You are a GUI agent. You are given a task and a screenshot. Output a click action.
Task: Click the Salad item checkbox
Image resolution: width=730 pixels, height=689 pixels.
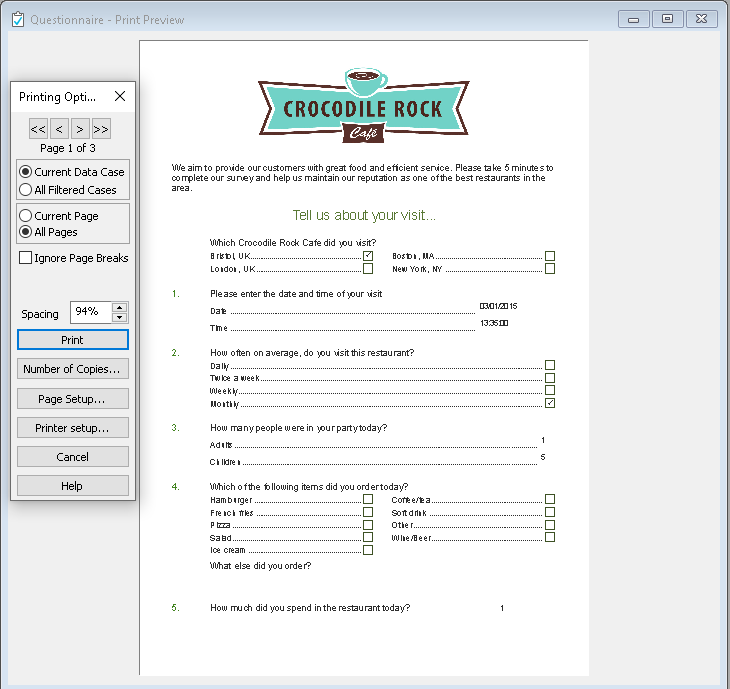pos(368,537)
